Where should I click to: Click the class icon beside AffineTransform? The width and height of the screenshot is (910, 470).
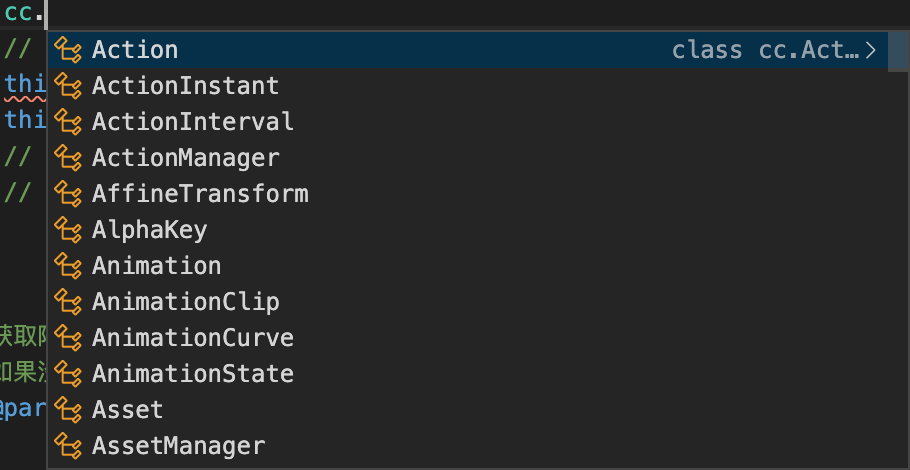click(x=68, y=194)
